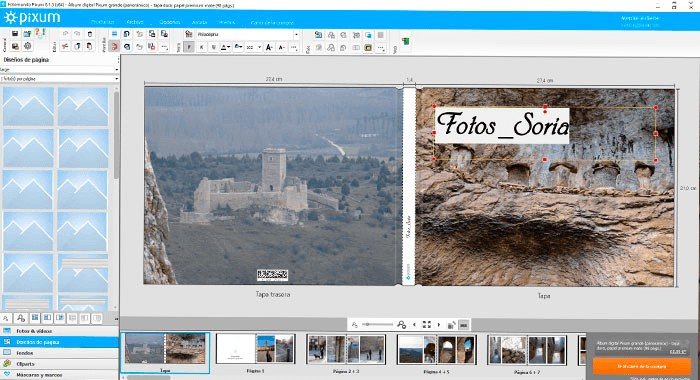Switch to Fotos & vídeos tab
This screenshot has width=700, height=380.
(59, 331)
